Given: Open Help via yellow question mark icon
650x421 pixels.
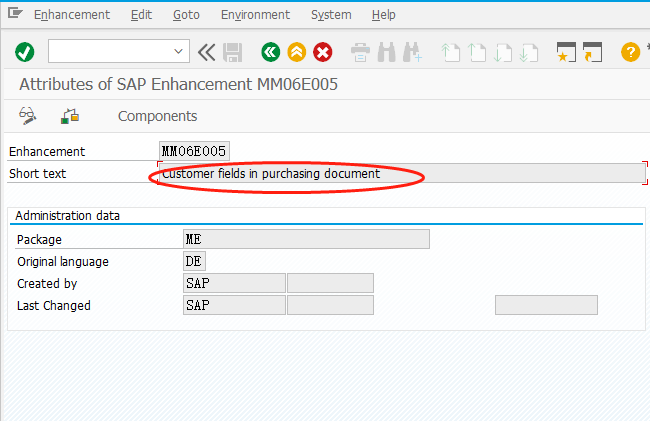Looking at the screenshot, I should (631, 52).
